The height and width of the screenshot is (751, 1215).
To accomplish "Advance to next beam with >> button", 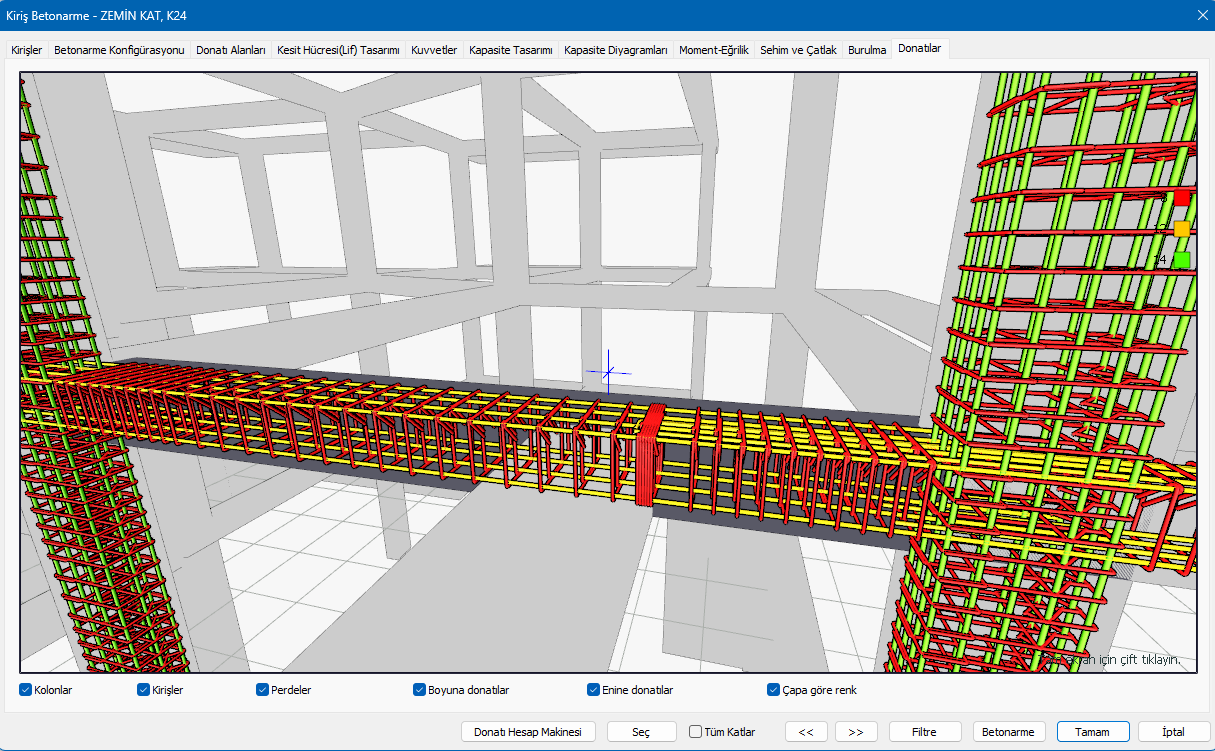I will (x=856, y=732).
